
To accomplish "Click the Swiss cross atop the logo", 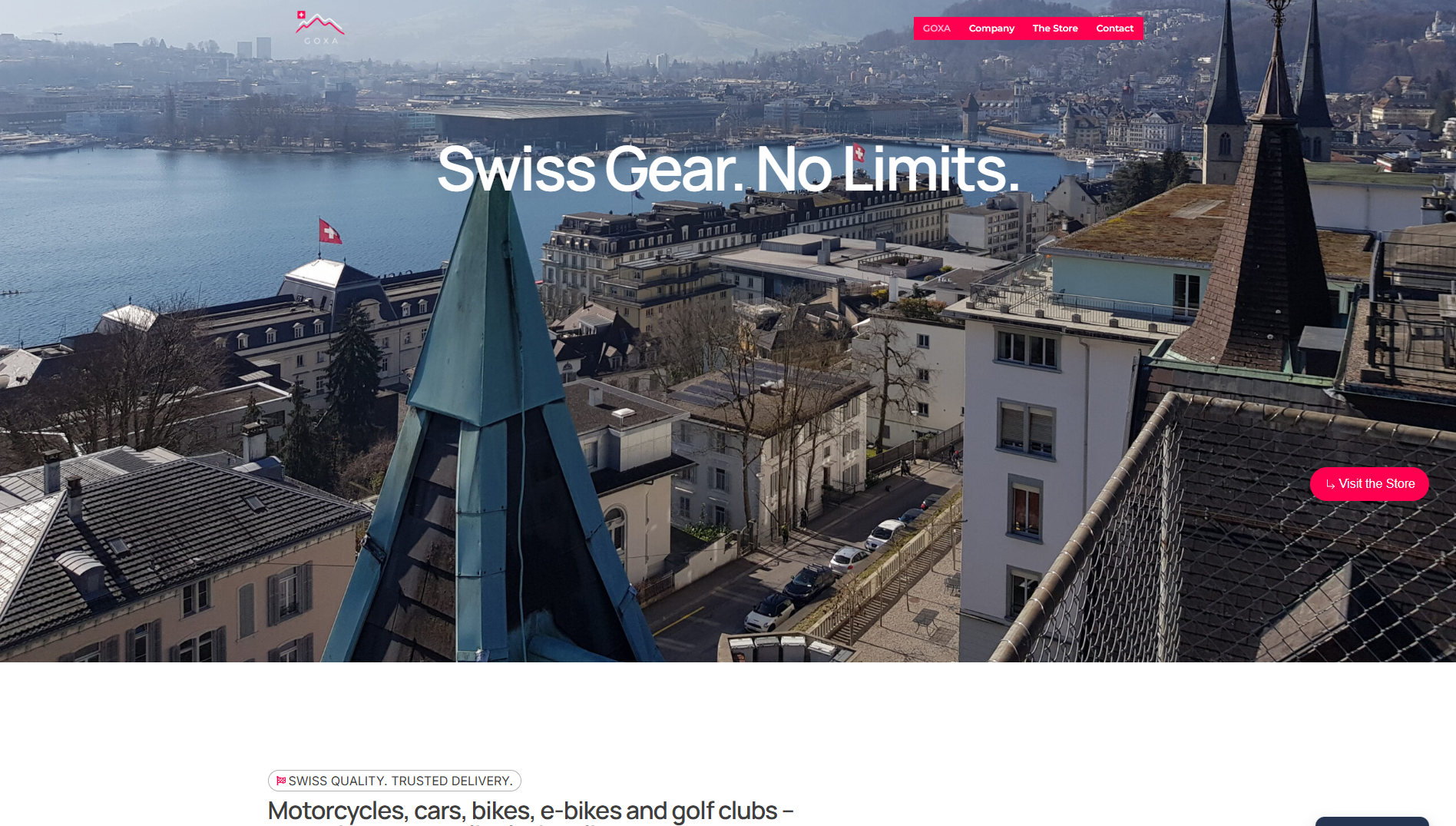I will [x=301, y=15].
